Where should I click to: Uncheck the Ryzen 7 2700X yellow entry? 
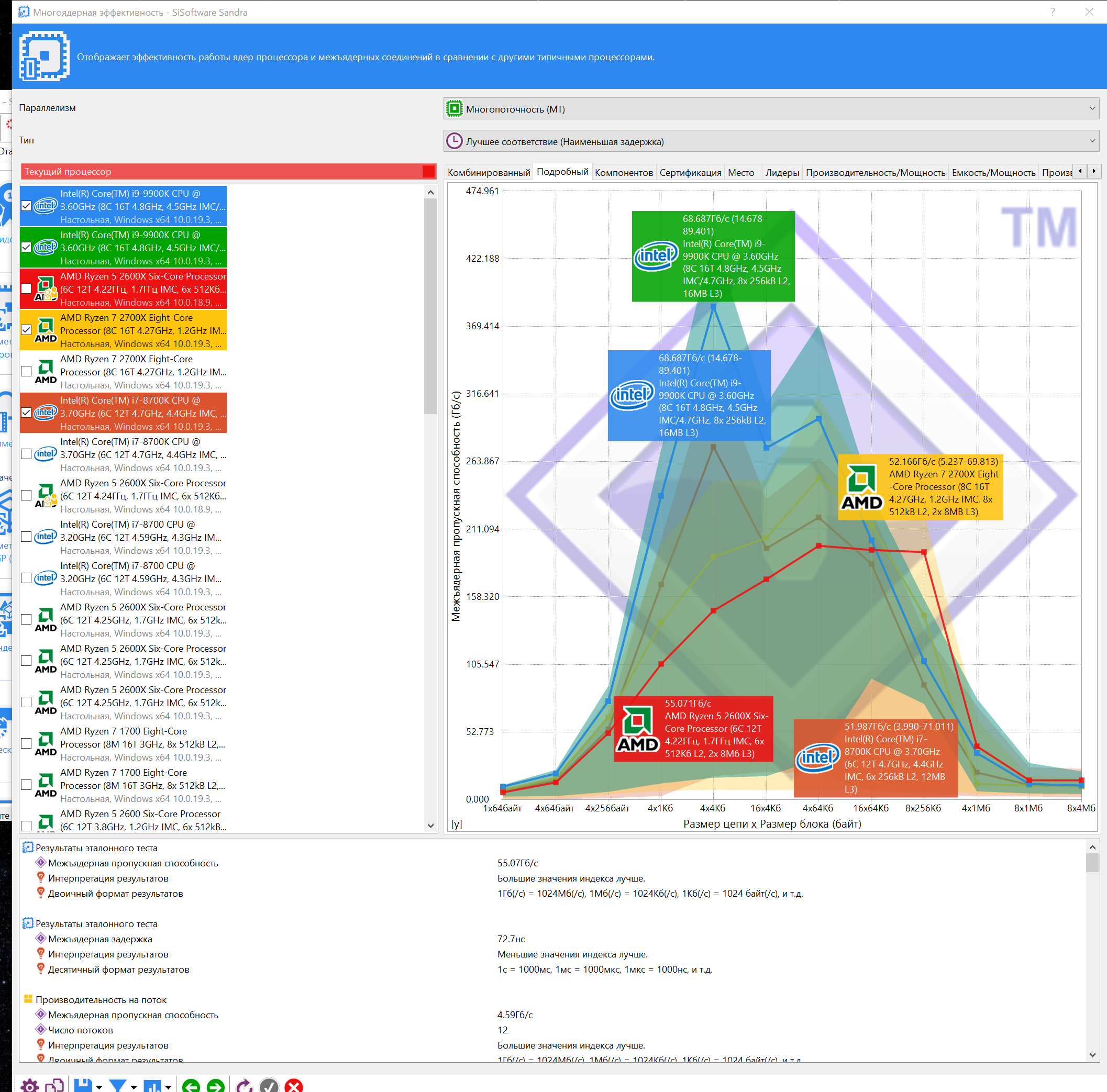[x=26, y=330]
